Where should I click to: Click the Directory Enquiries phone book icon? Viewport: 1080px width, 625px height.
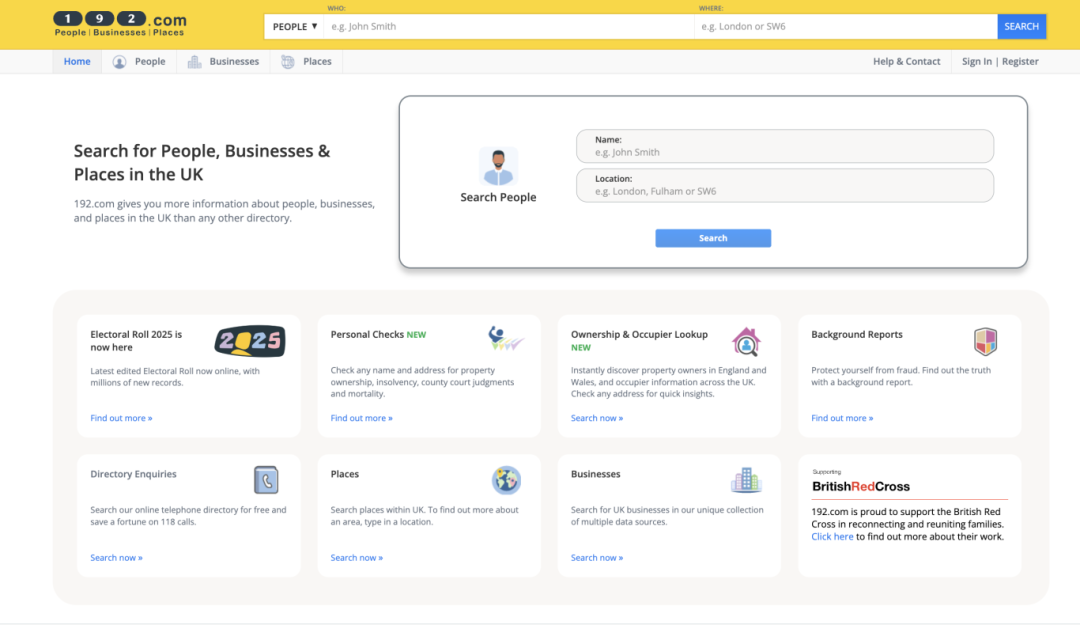pyautogui.click(x=266, y=480)
